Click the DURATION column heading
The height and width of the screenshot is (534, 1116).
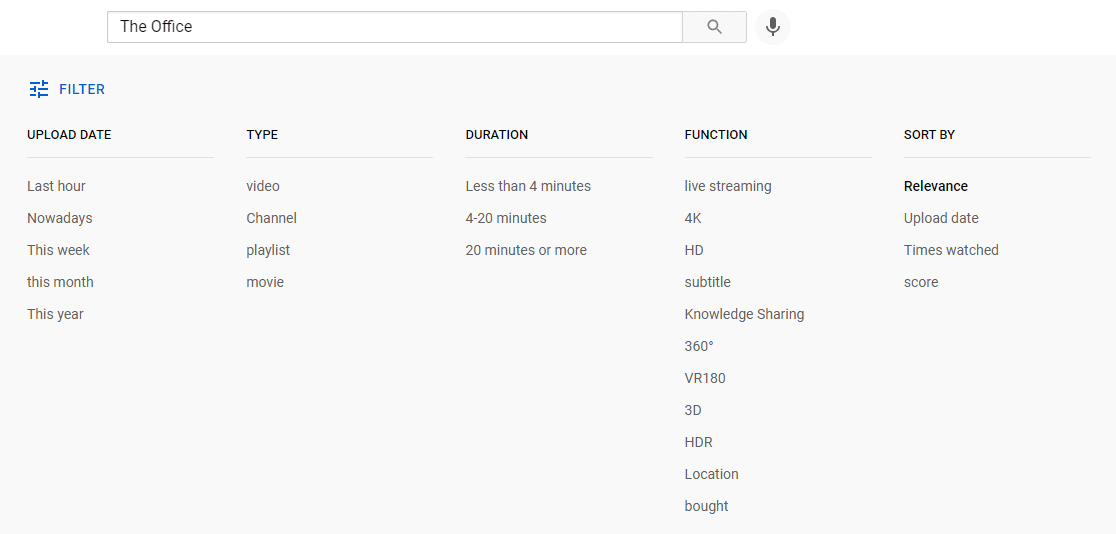click(497, 135)
